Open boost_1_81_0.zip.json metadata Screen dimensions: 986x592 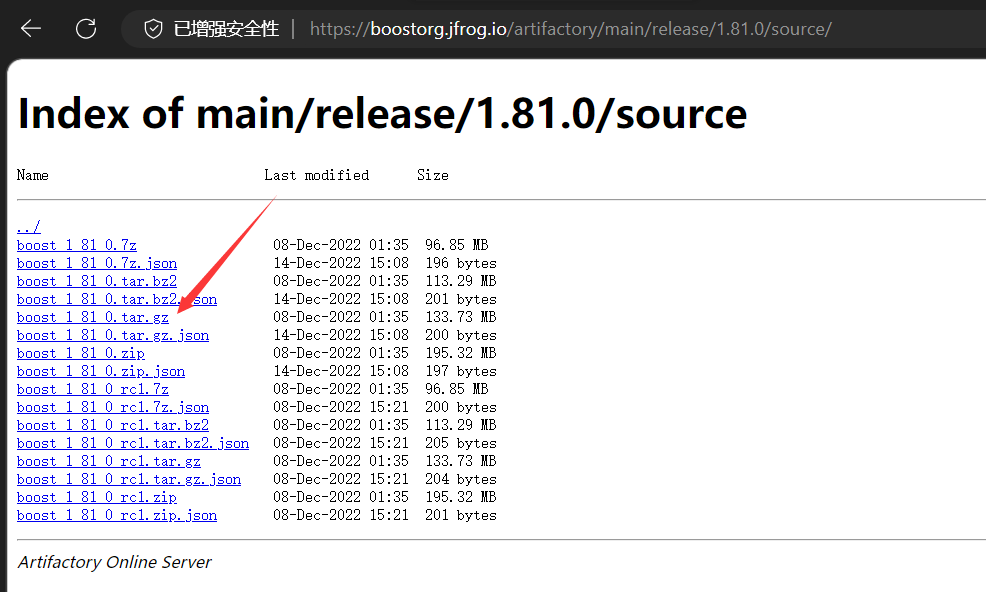100,370
